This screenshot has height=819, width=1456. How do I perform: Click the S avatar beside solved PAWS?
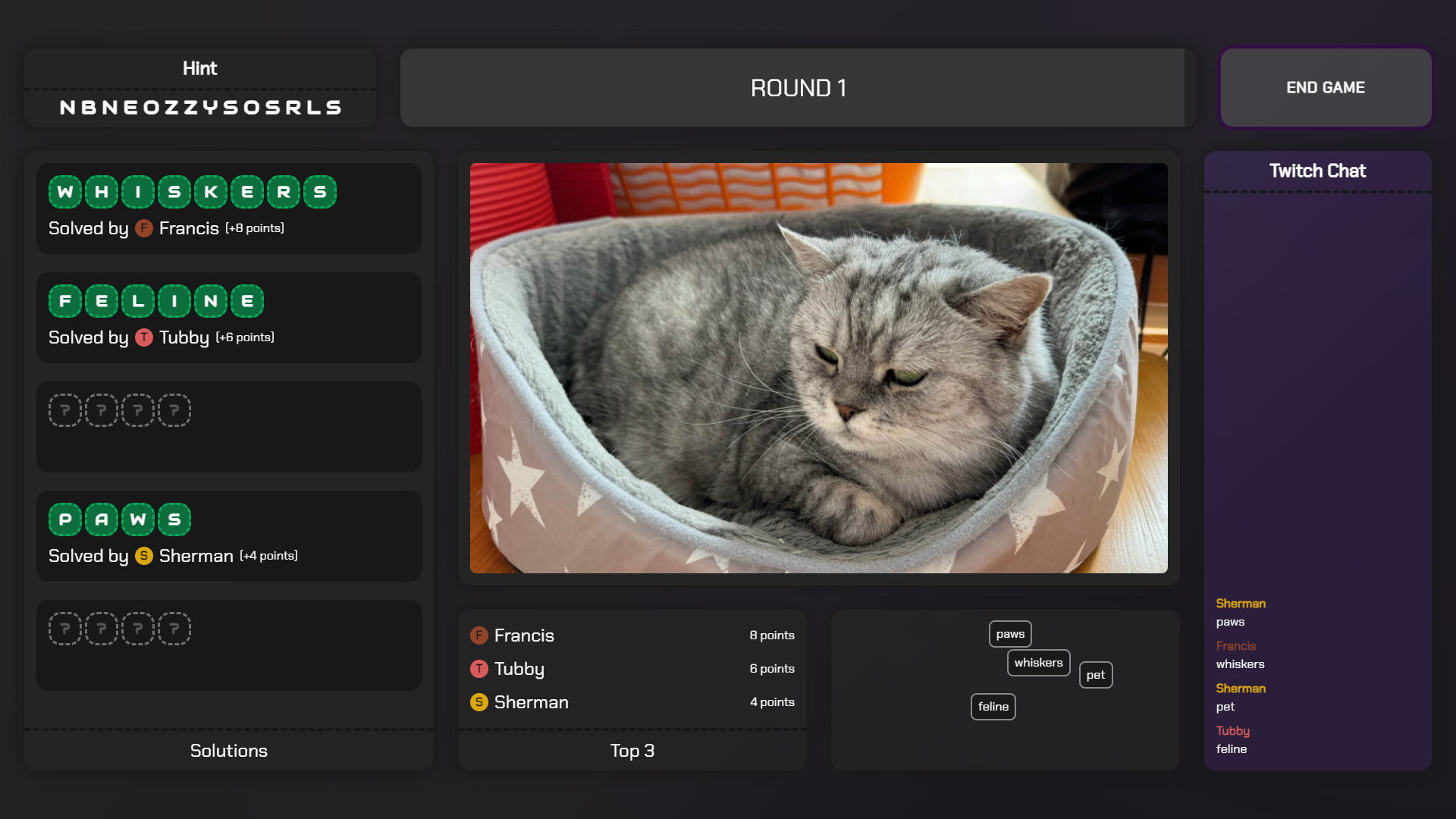143,556
